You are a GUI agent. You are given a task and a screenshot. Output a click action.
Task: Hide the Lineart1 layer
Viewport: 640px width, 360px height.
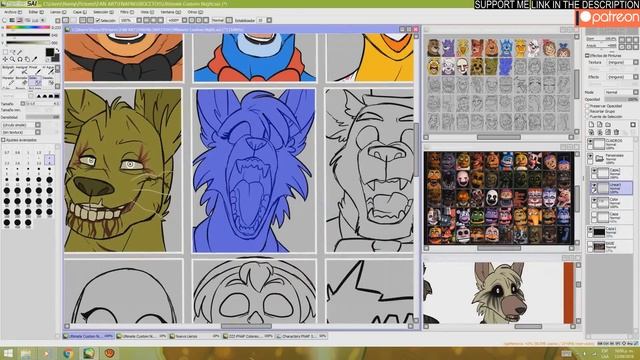pos(594,184)
